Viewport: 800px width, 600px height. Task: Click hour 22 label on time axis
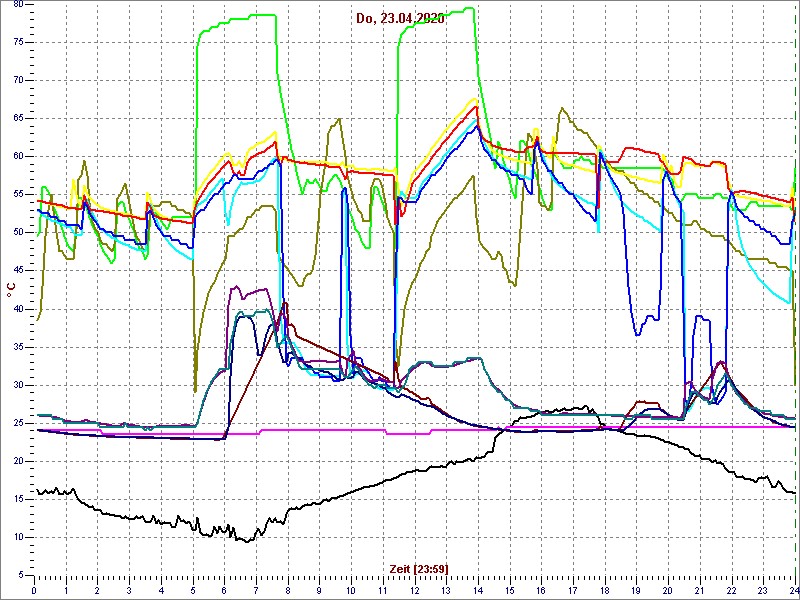730,590
